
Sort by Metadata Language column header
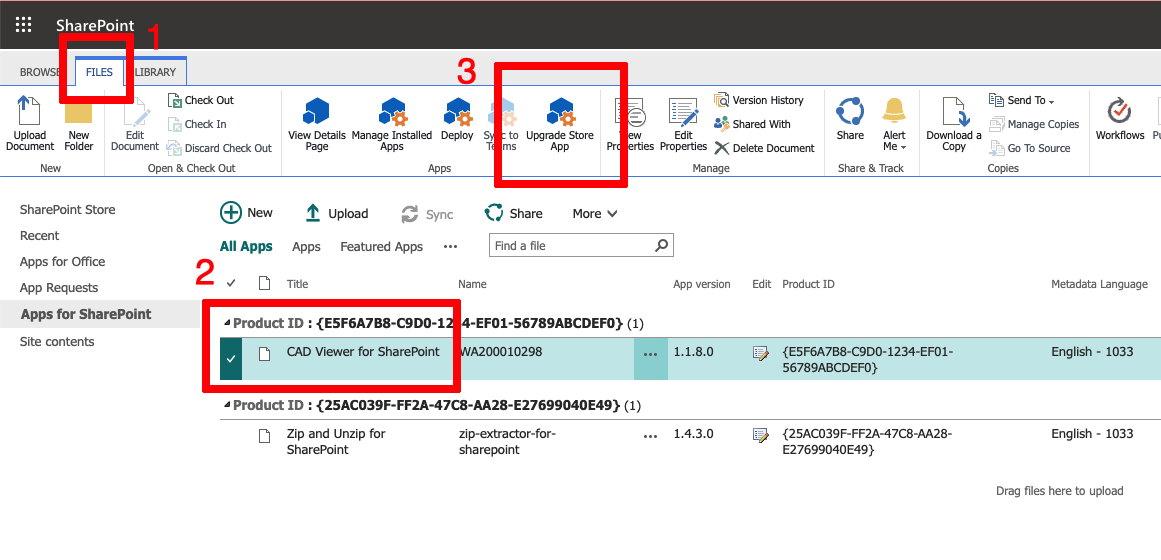point(1100,284)
